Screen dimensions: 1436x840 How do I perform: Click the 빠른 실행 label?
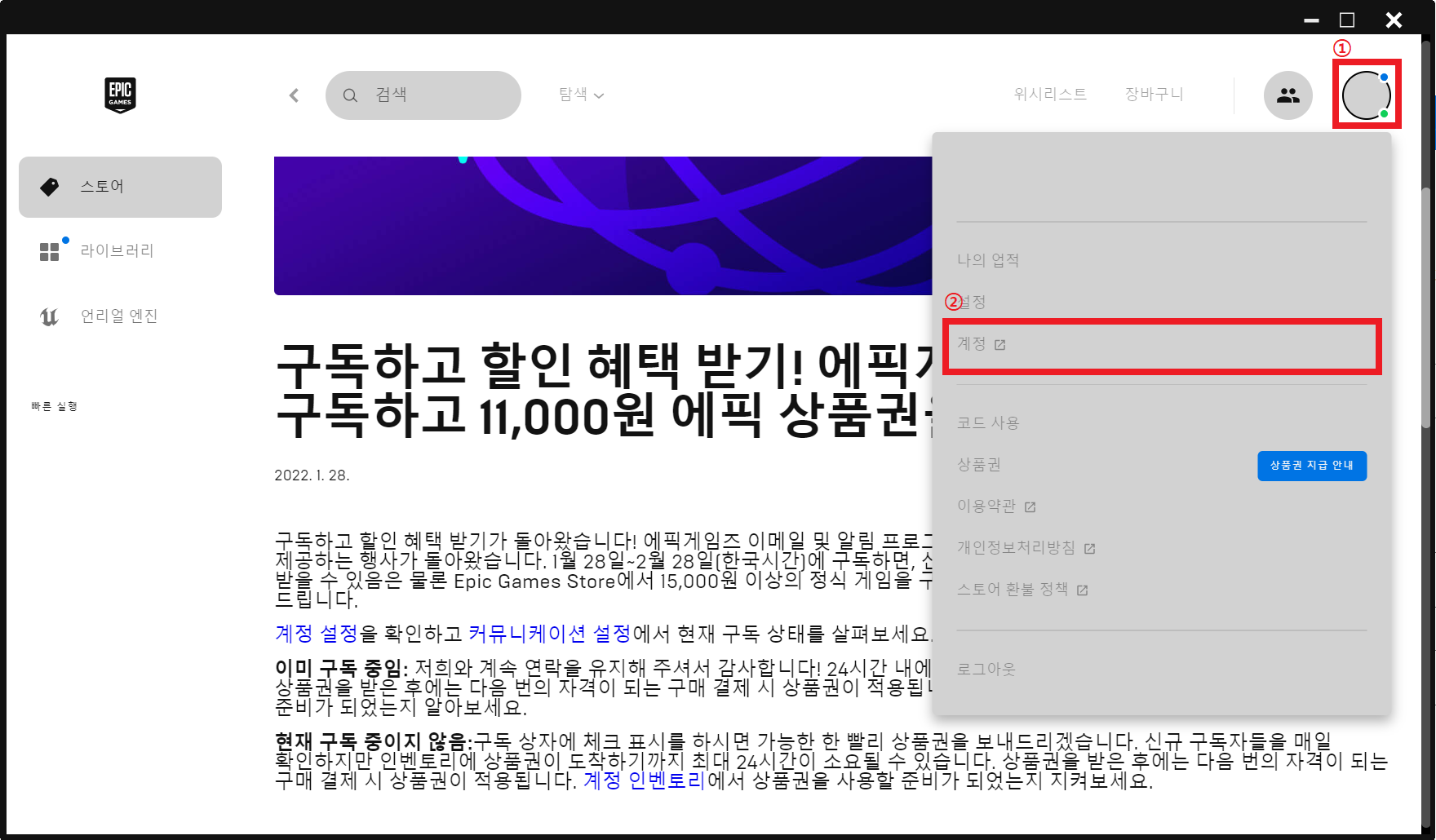[x=54, y=406]
